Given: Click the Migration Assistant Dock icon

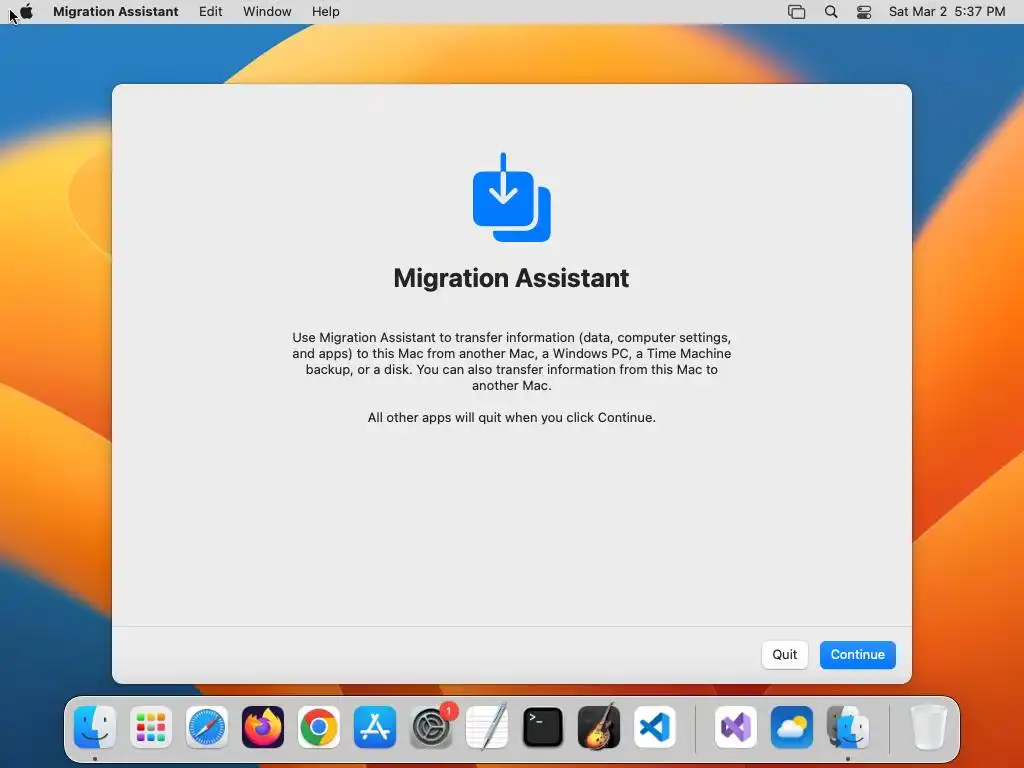Looking at the screenshot, I should tap(848, 727).
